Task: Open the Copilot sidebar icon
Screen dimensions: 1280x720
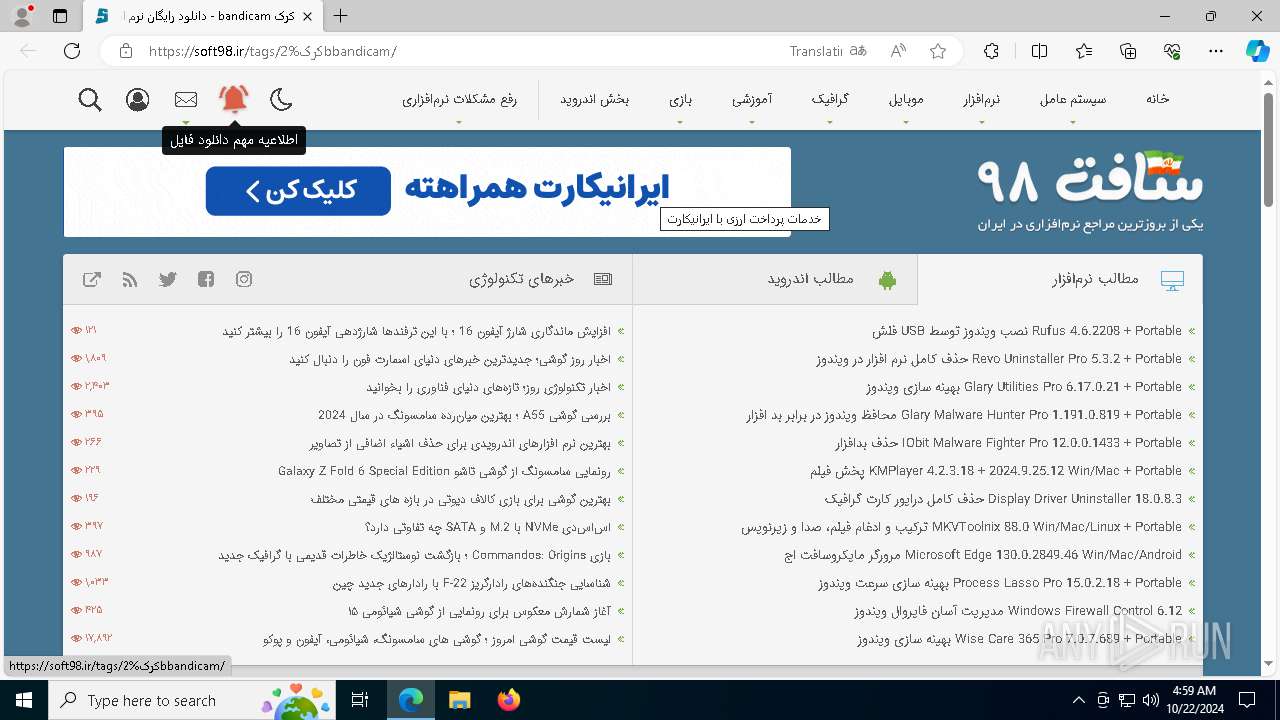Action: pos(1258,51)
